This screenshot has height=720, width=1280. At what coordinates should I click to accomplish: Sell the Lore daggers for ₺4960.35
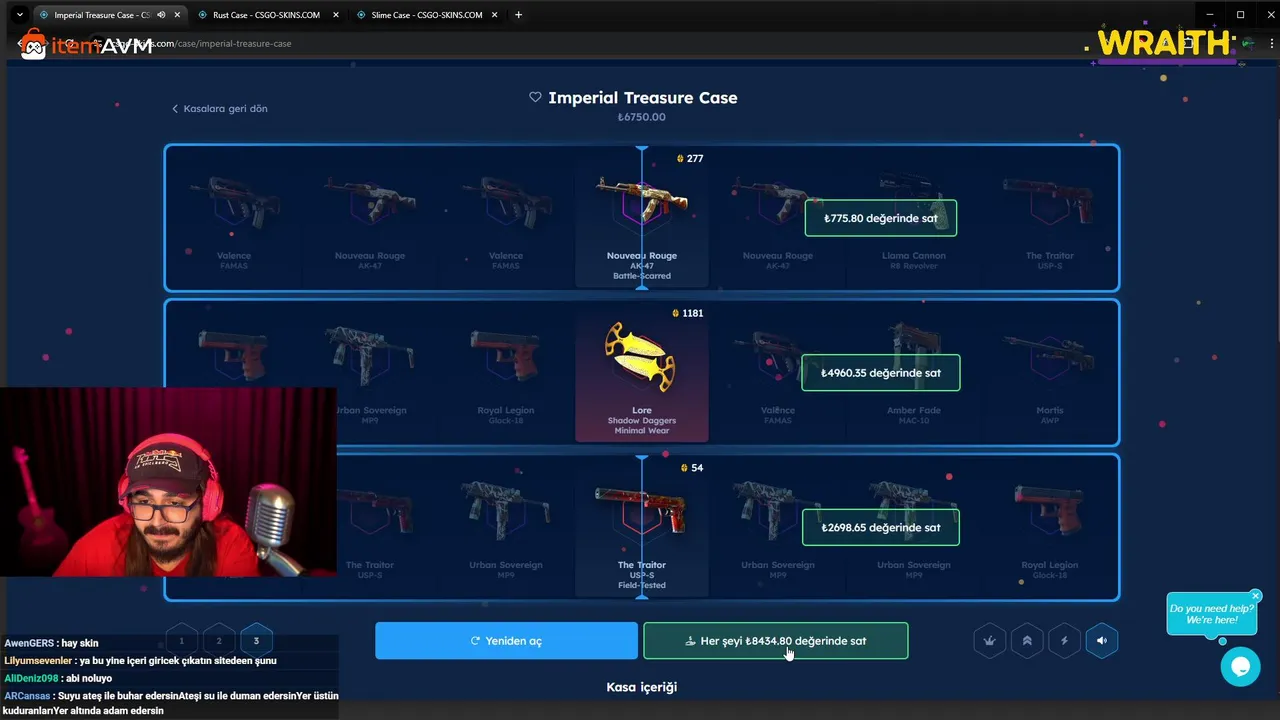(x=880, y=373)
